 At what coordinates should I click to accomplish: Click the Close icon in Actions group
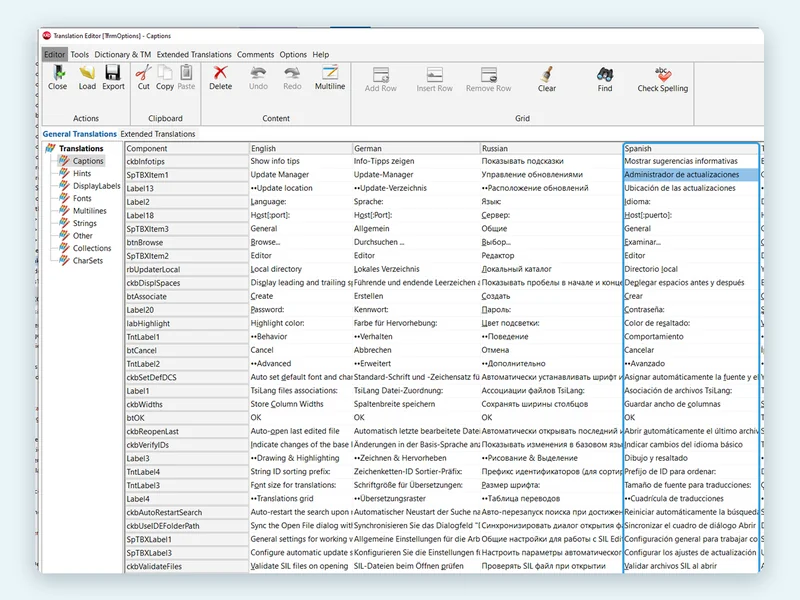(x=58, y=73)
